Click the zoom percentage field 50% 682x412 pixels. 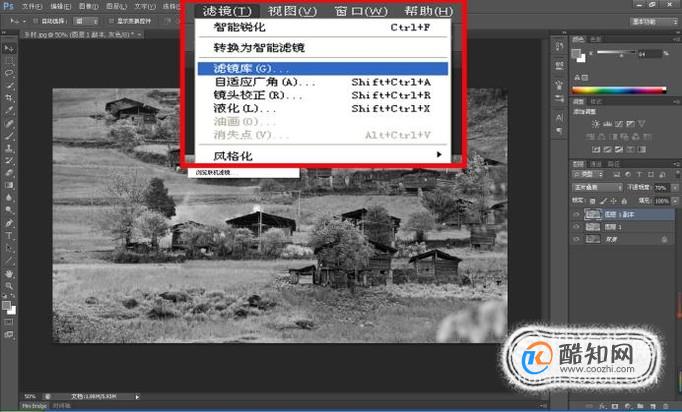click(30, 396)
